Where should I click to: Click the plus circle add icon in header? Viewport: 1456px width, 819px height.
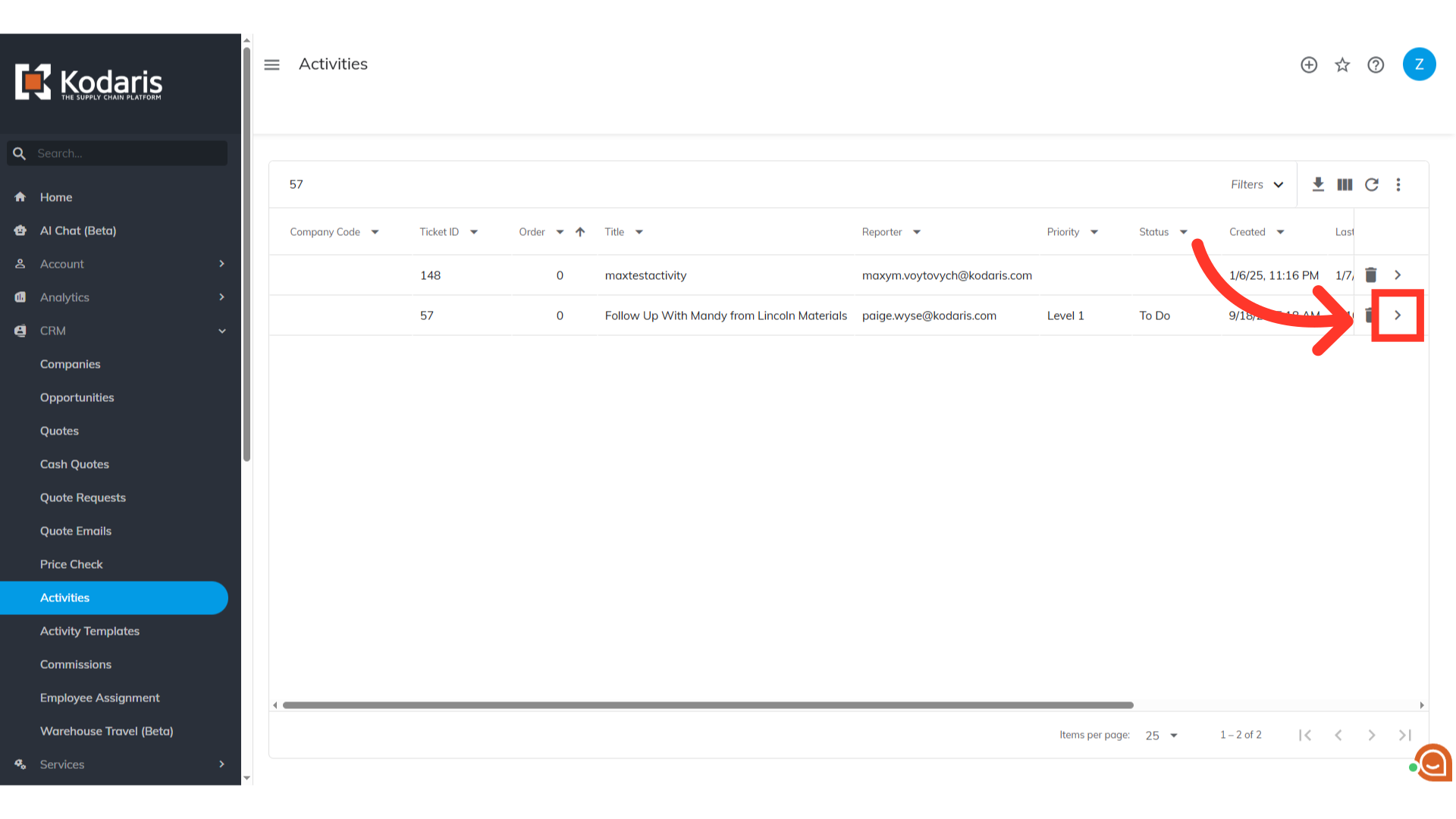pos(1309,64)
